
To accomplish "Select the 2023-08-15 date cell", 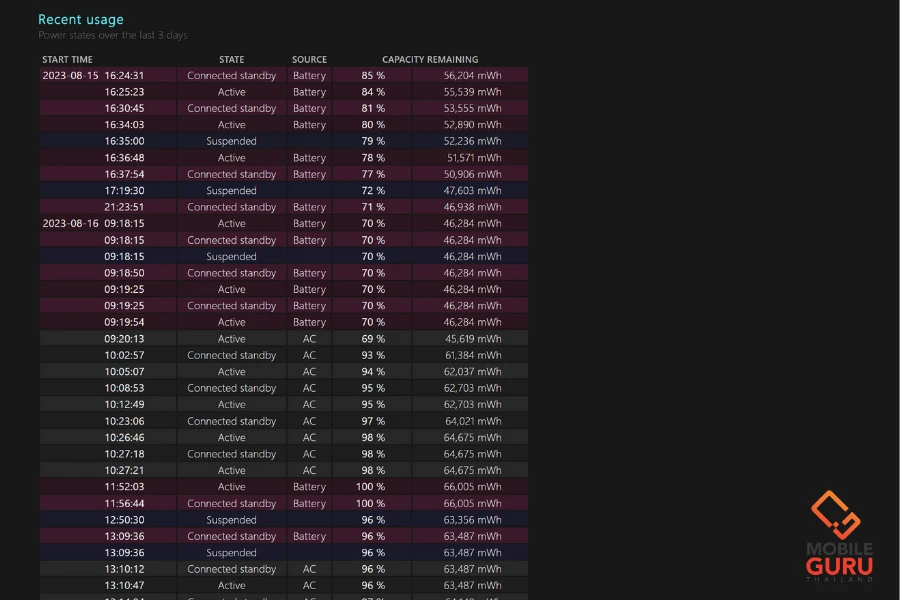I will [69, 75].
